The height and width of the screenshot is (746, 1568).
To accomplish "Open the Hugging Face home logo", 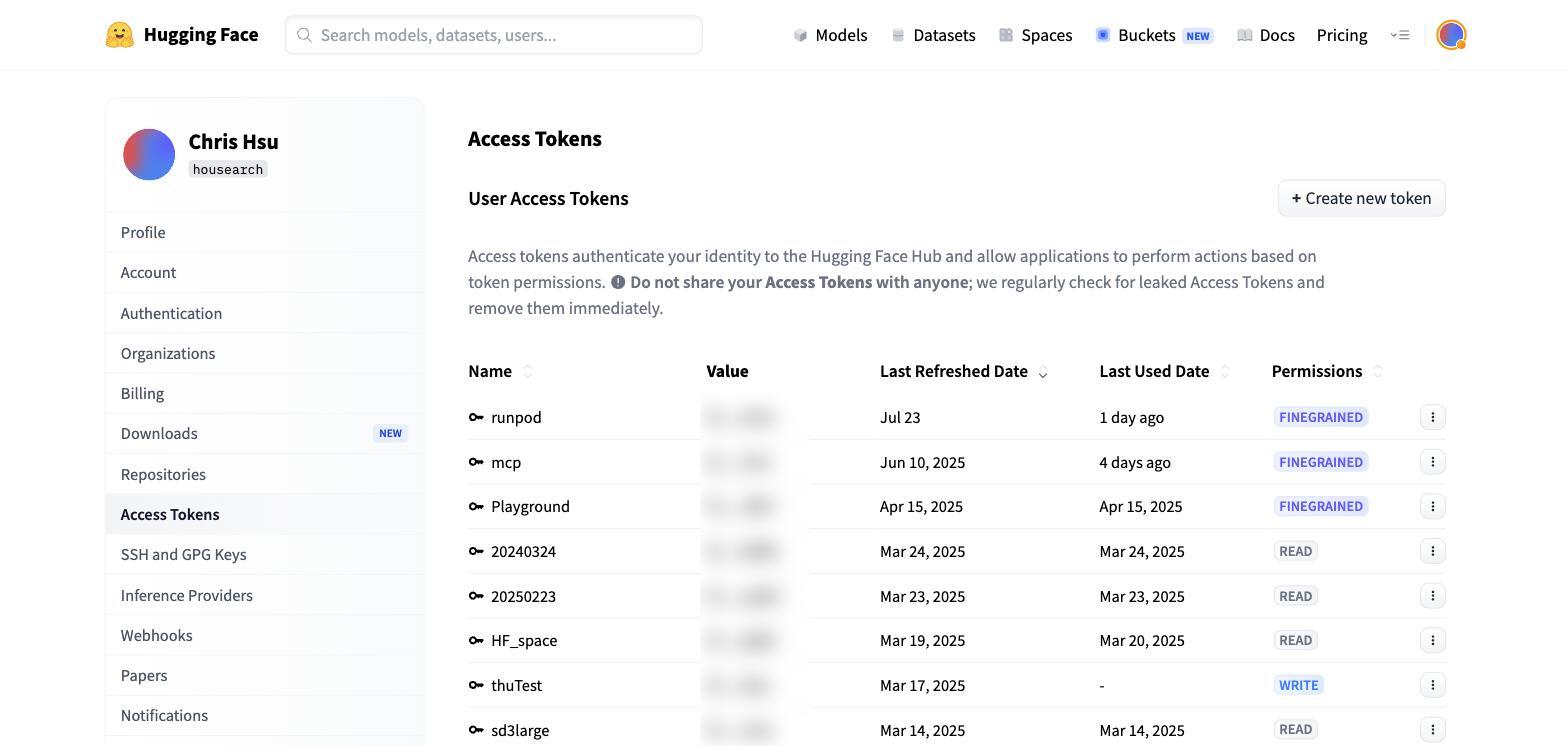I will pyautogui.click(x=182, y=35).
